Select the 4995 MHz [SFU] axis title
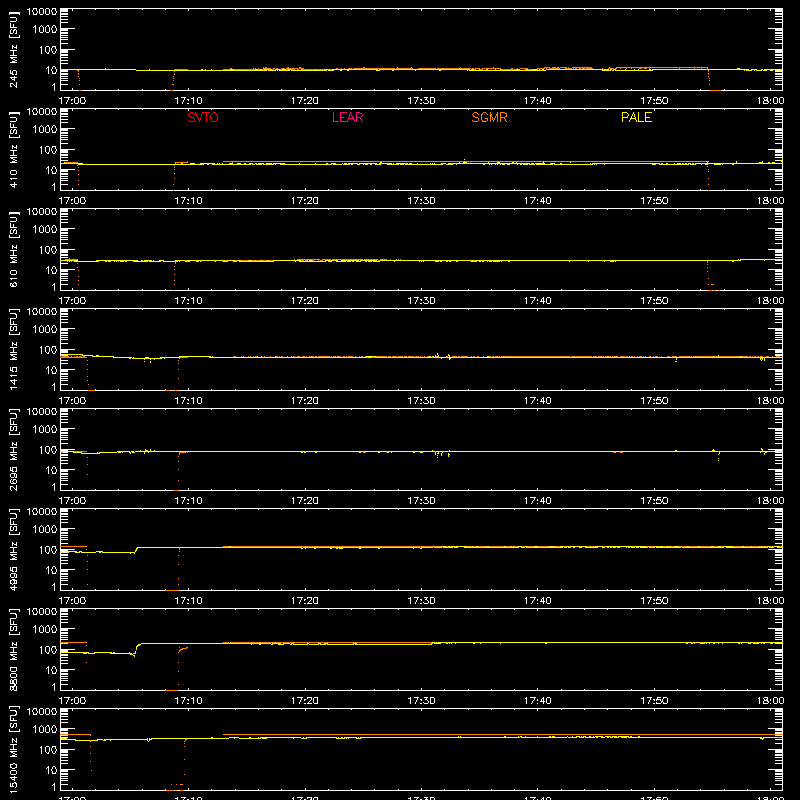This screenshot has height=800, width=800. click(x=13, y=550)
